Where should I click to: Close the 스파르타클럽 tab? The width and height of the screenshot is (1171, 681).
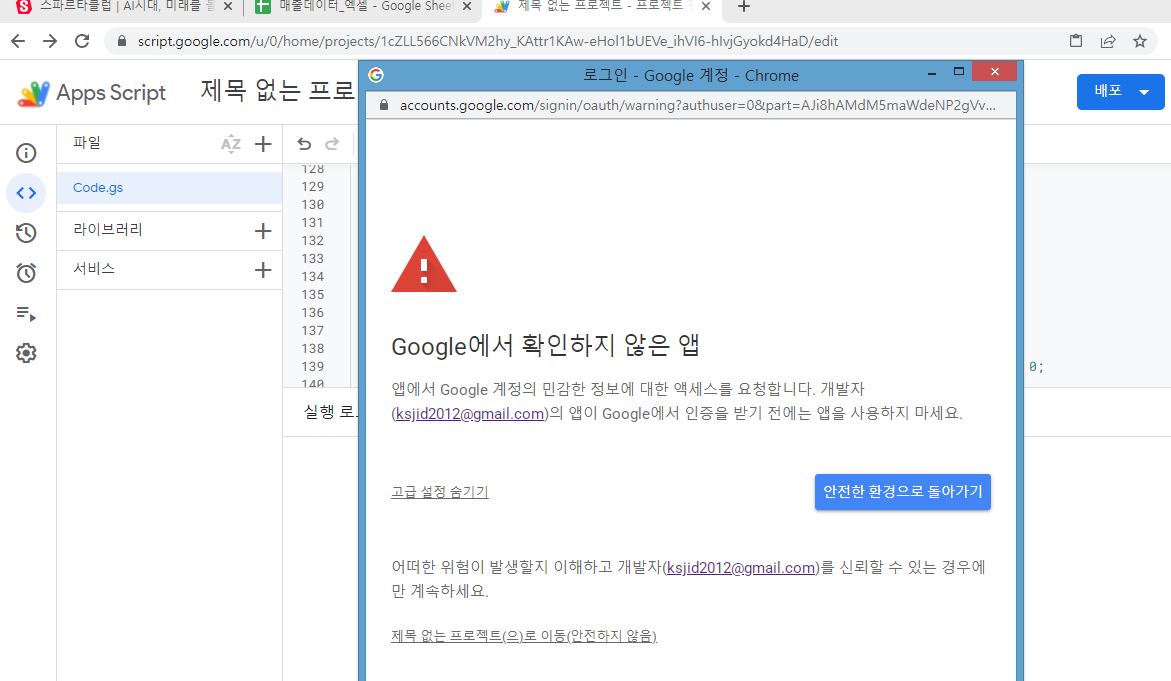[x=228, y=6]
